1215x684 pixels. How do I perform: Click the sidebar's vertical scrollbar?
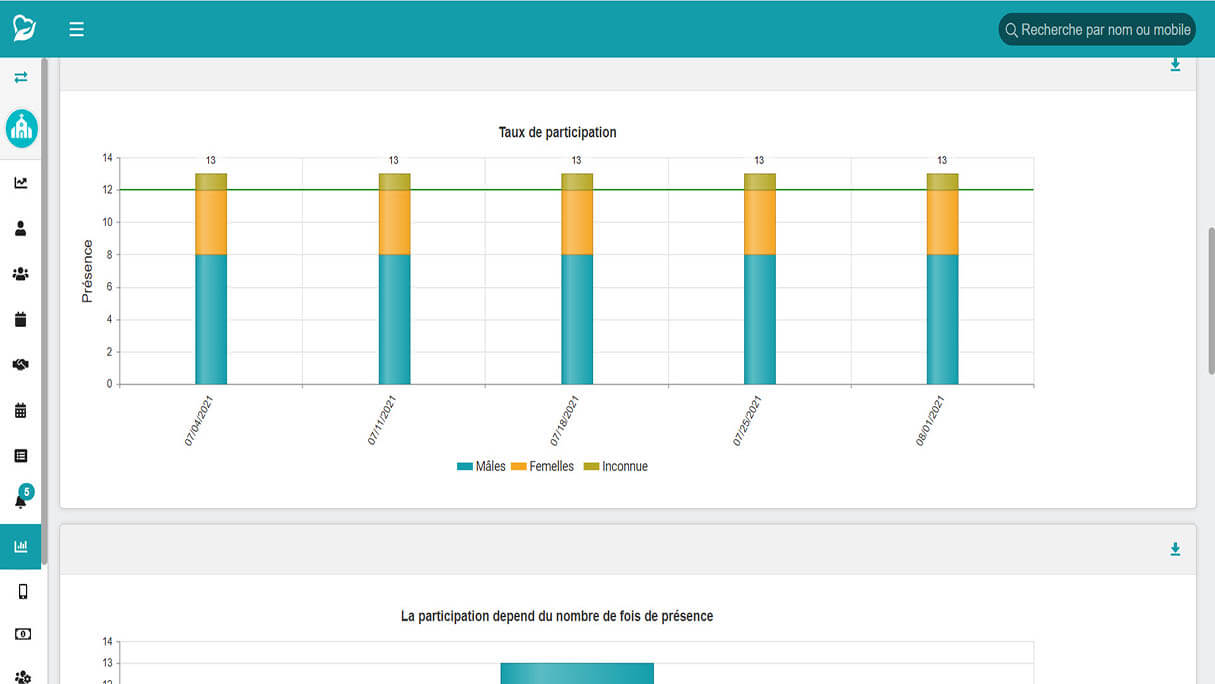coord(45,312)
